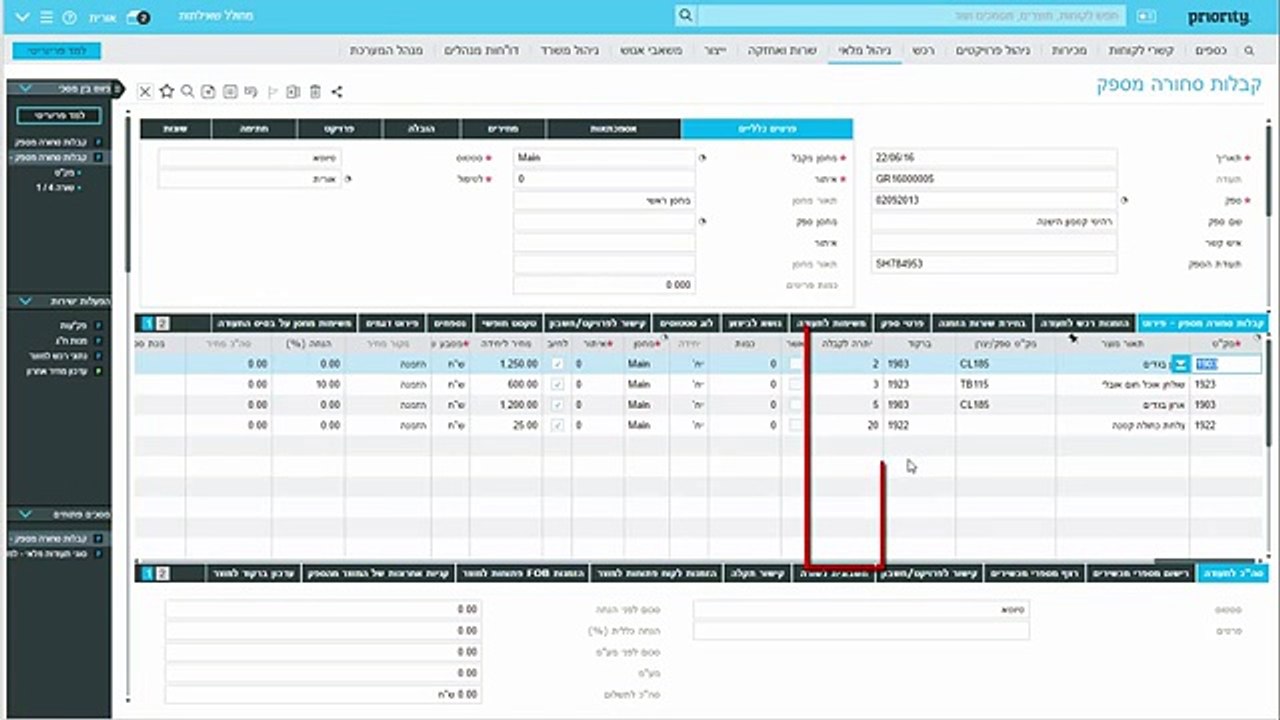Click supplier document field SH784953
Viewport: 1280px width, 720px height.
click(994, 264)
